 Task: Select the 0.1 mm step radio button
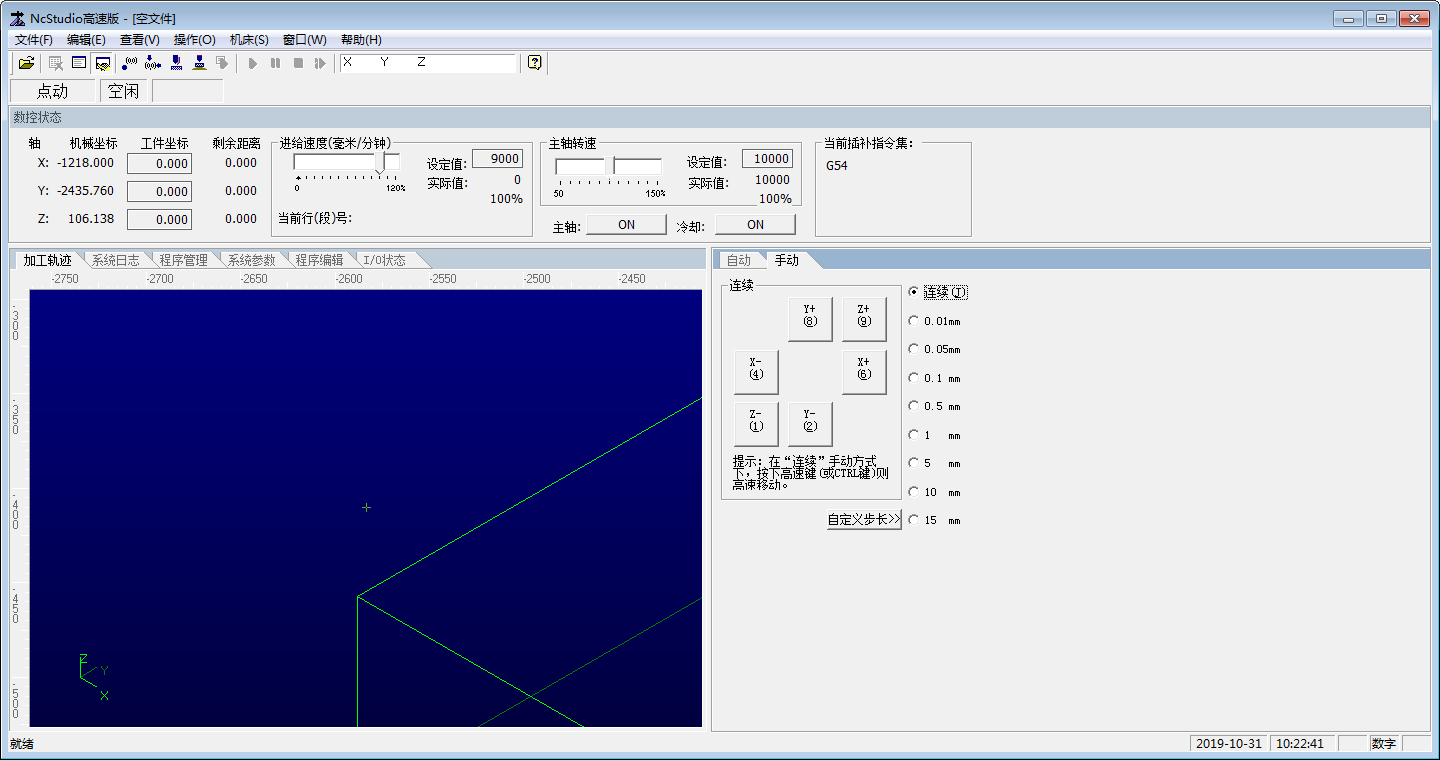point(913,378)
